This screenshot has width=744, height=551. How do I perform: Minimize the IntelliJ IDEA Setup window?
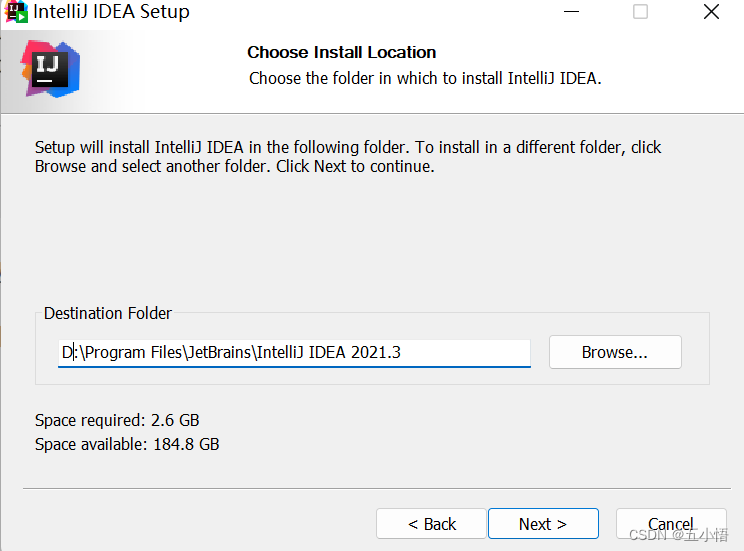coord(570,12)
